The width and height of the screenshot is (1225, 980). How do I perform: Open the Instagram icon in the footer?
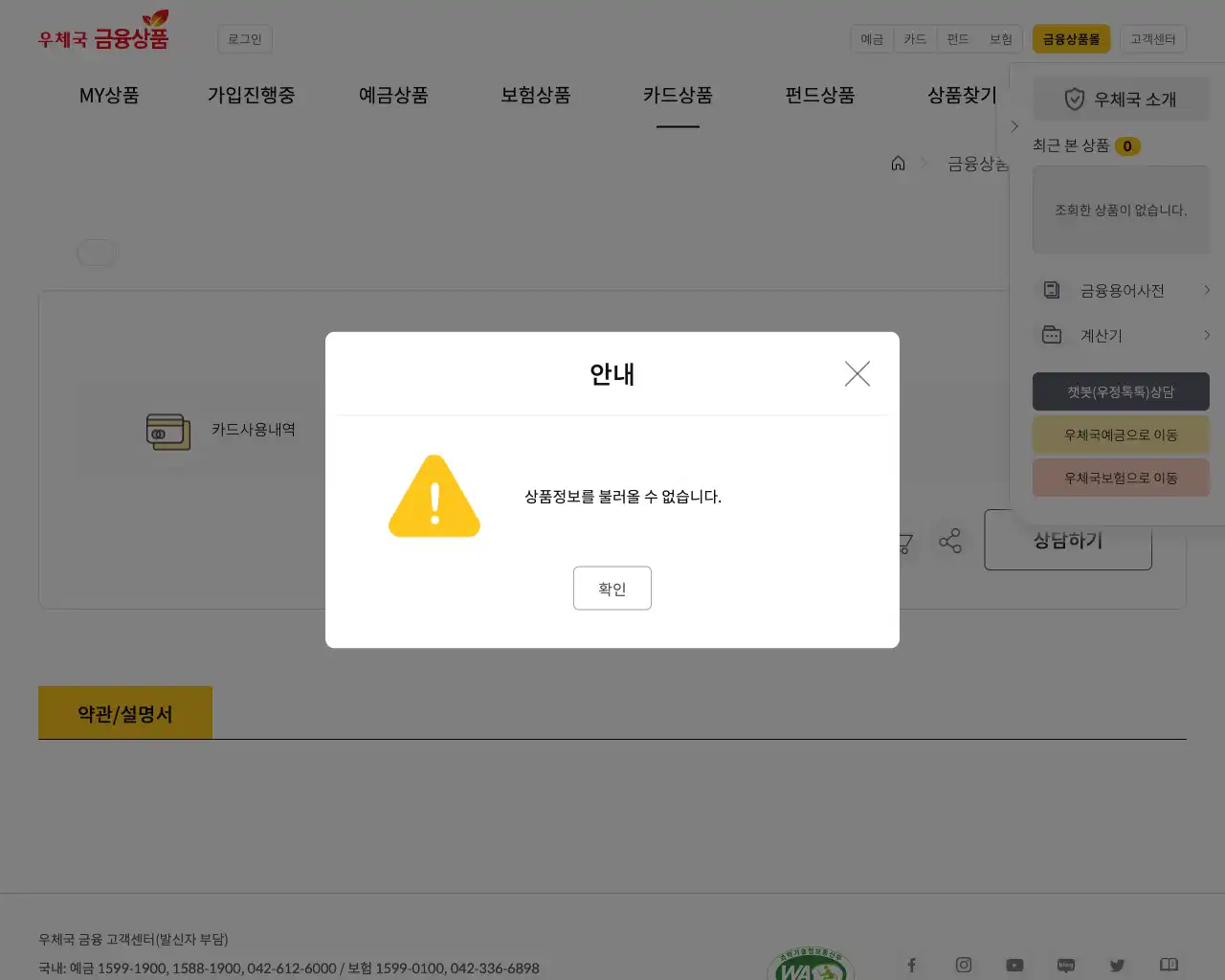click(x=964, y=965)
